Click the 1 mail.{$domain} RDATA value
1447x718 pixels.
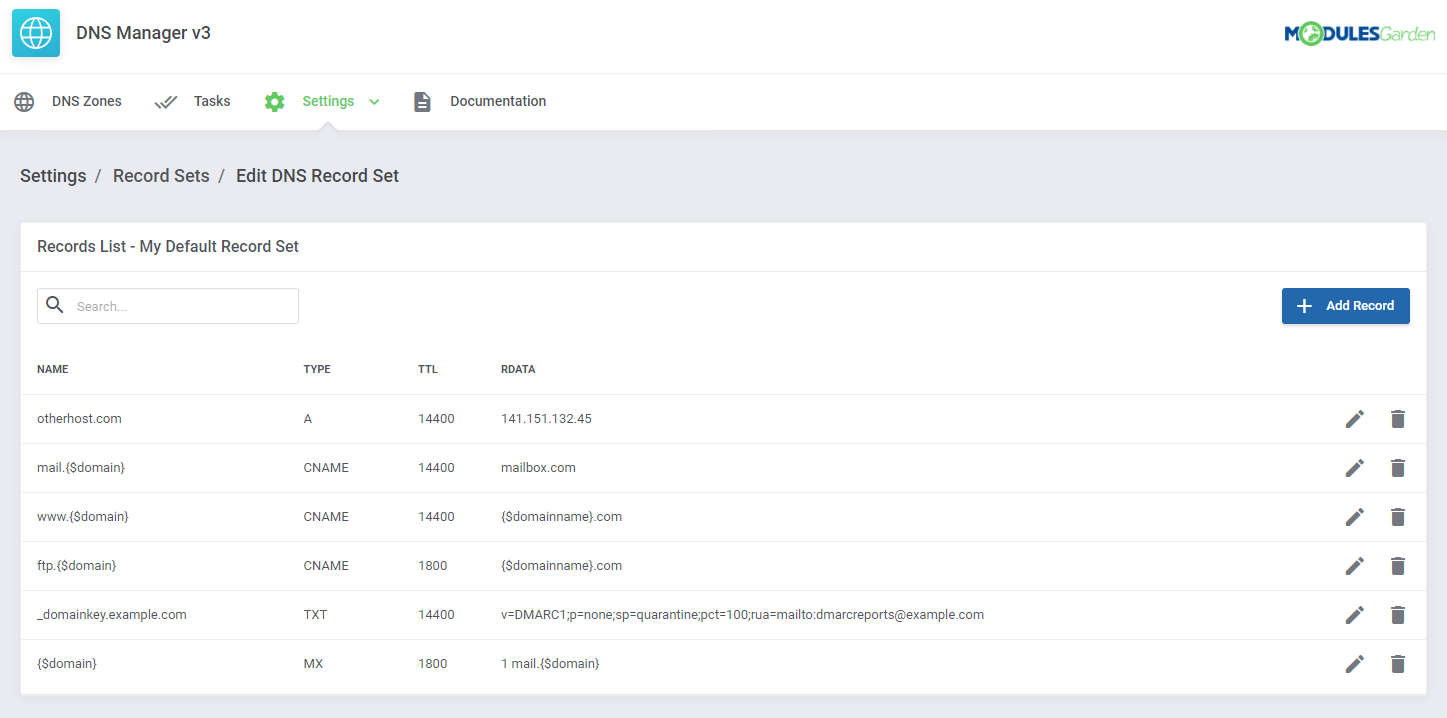550,664
